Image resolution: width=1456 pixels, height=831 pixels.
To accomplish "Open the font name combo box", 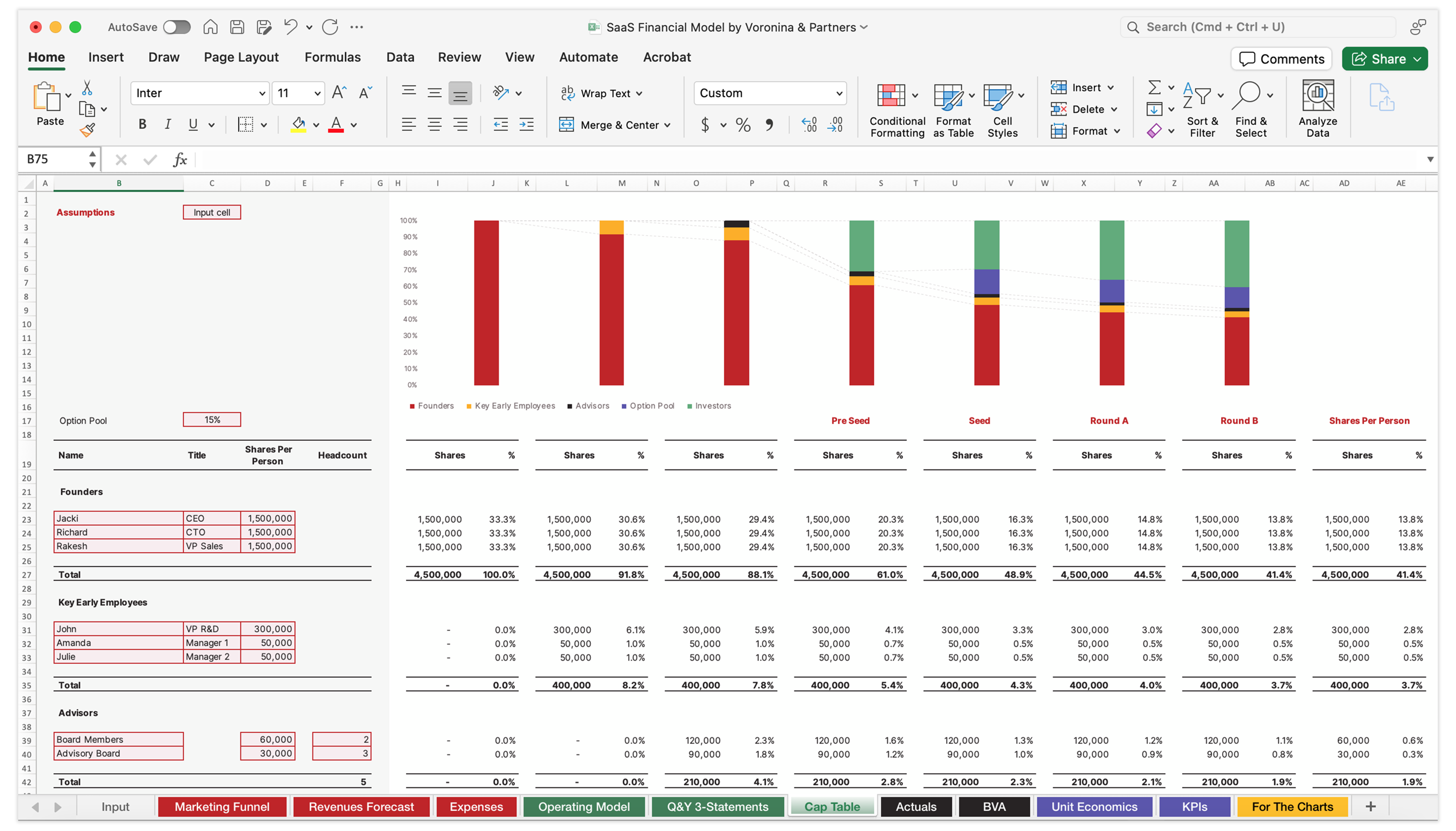I will (200, 93).
